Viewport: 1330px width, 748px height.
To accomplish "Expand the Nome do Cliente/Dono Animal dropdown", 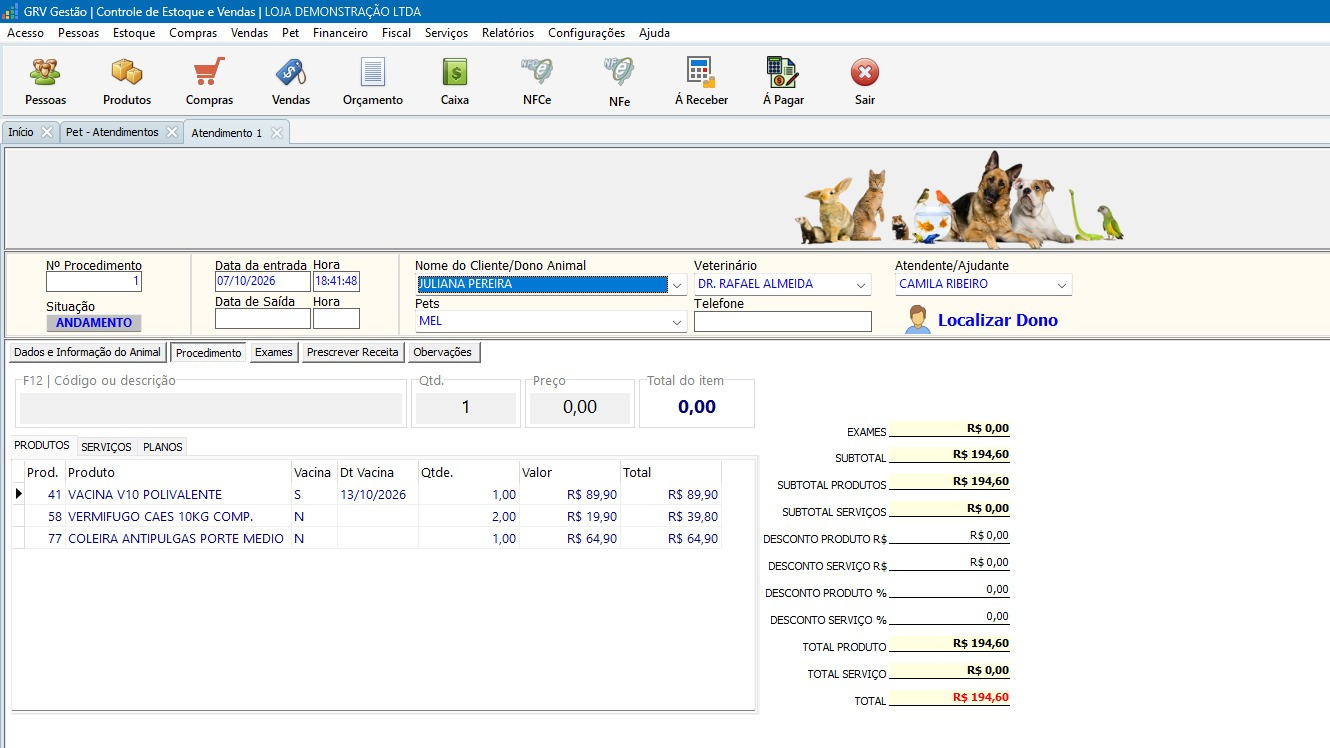I will click(x=677, y=285).
